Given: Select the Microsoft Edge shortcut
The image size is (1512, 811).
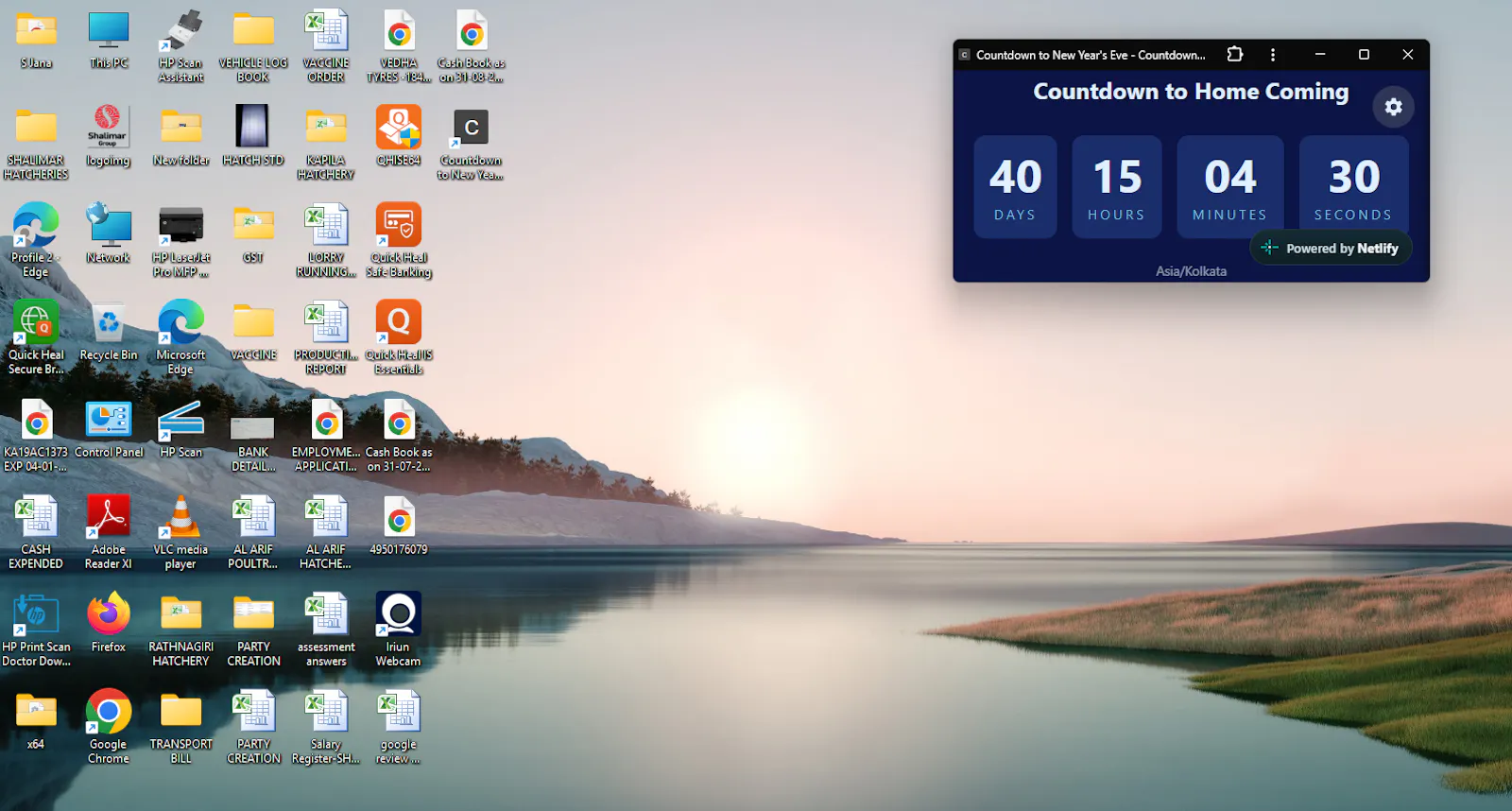Looking at the screenshot, I should tap(180, 339).
